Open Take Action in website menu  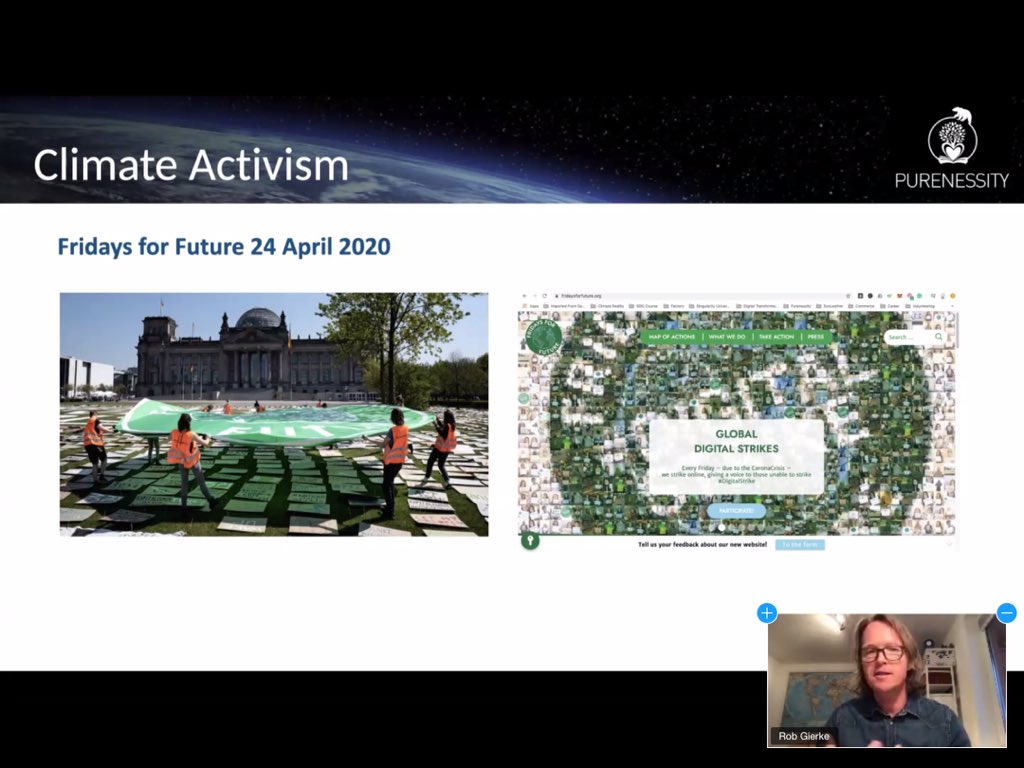point(776,336)
